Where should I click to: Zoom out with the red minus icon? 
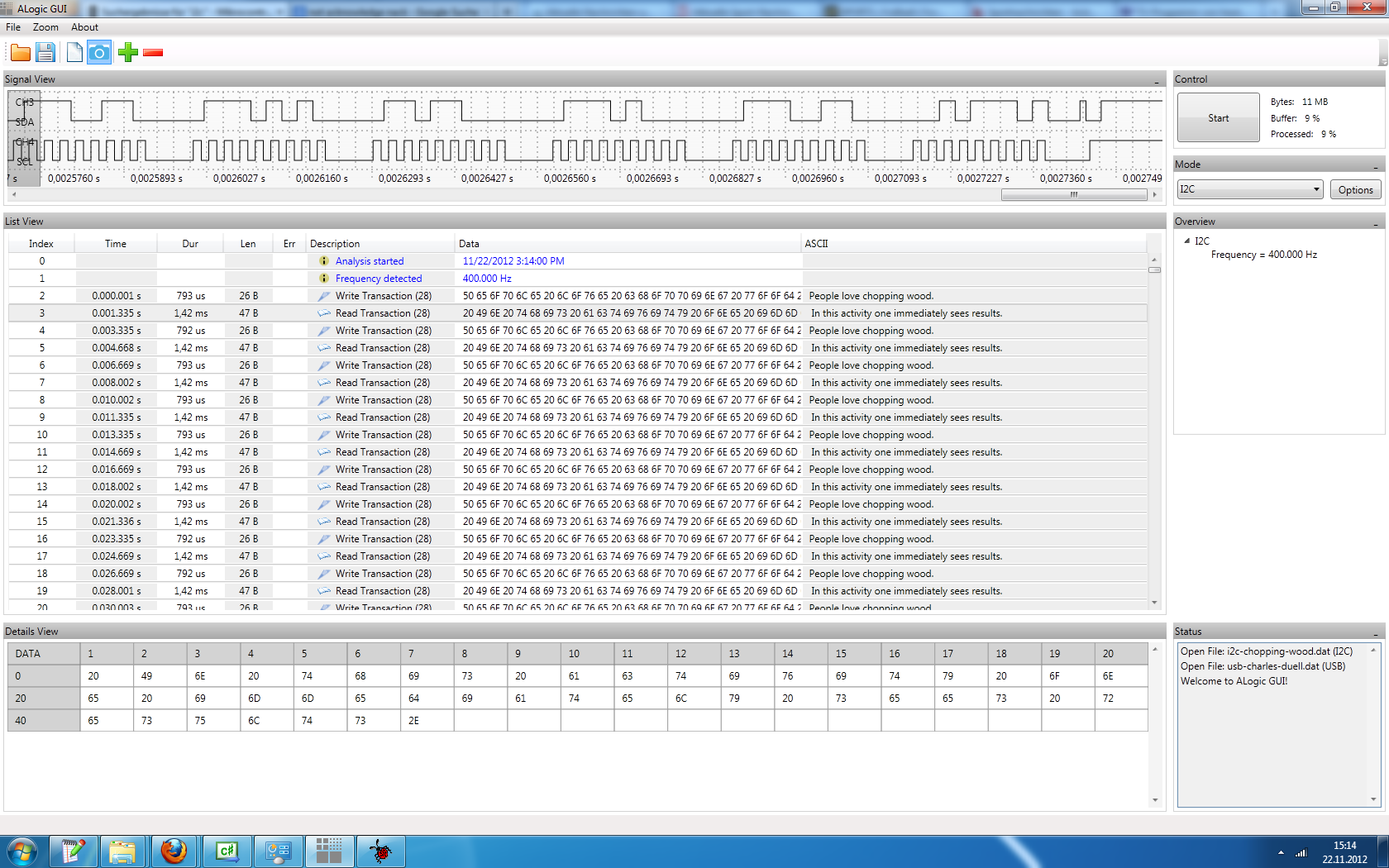pyautogui.click(x=153, y=53)
